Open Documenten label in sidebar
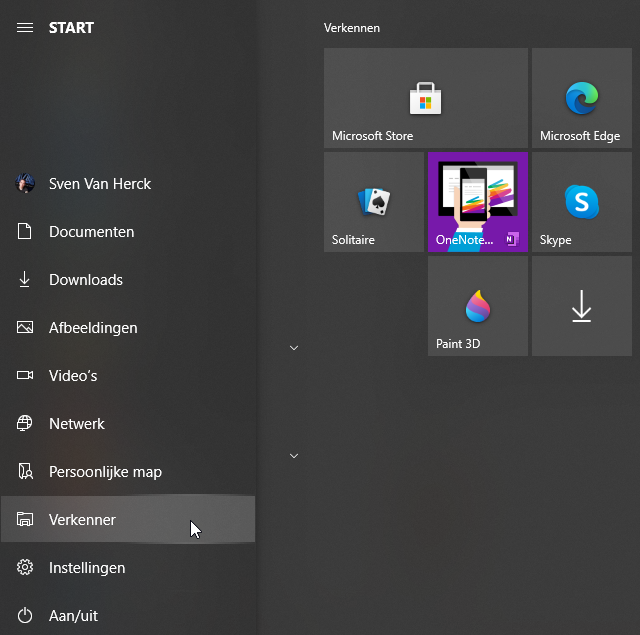Viewport: 640px width, 635px height. (x=91, y=232)
